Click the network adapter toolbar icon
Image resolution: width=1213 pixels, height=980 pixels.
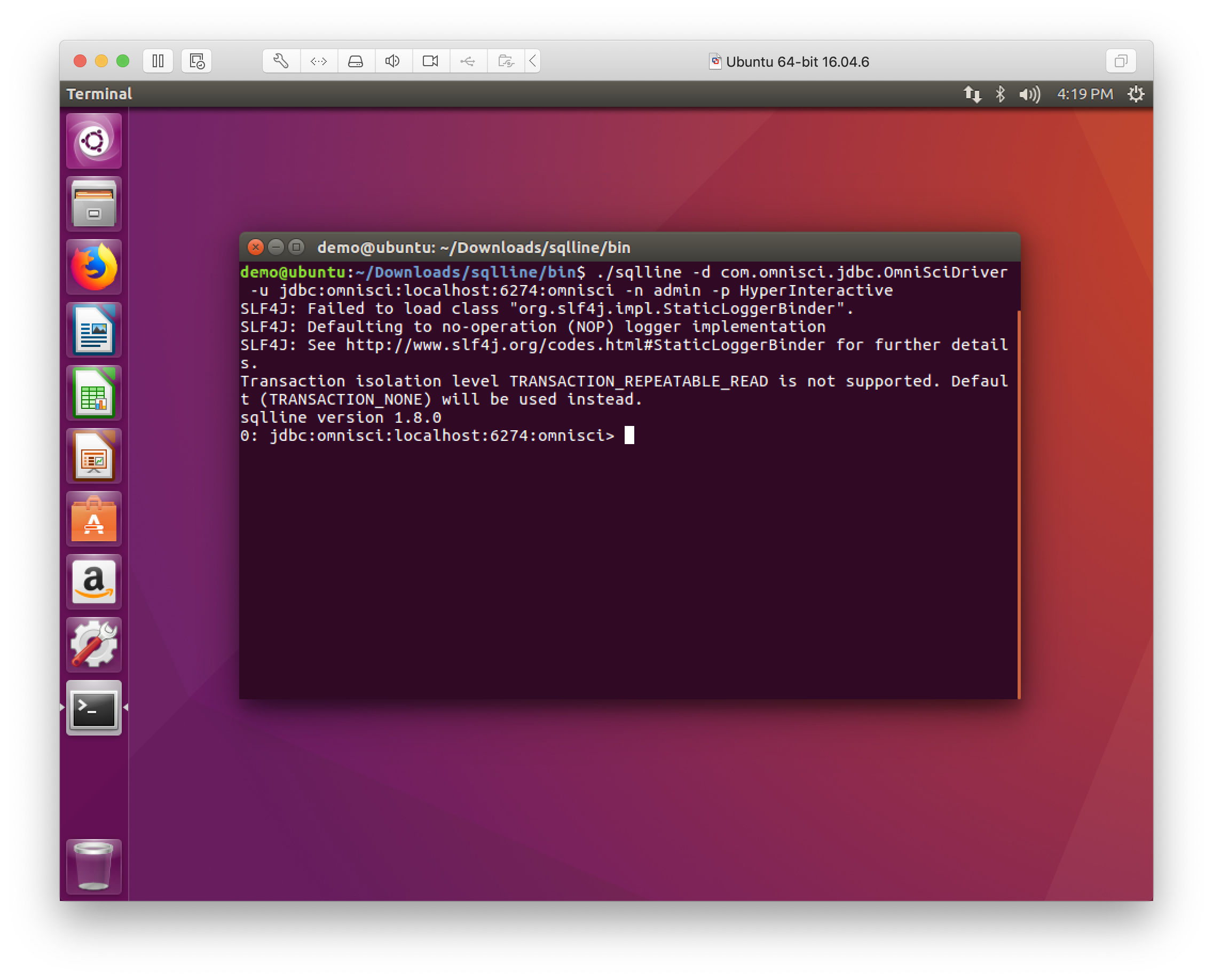pyautogui.click(x=319, y=61)
